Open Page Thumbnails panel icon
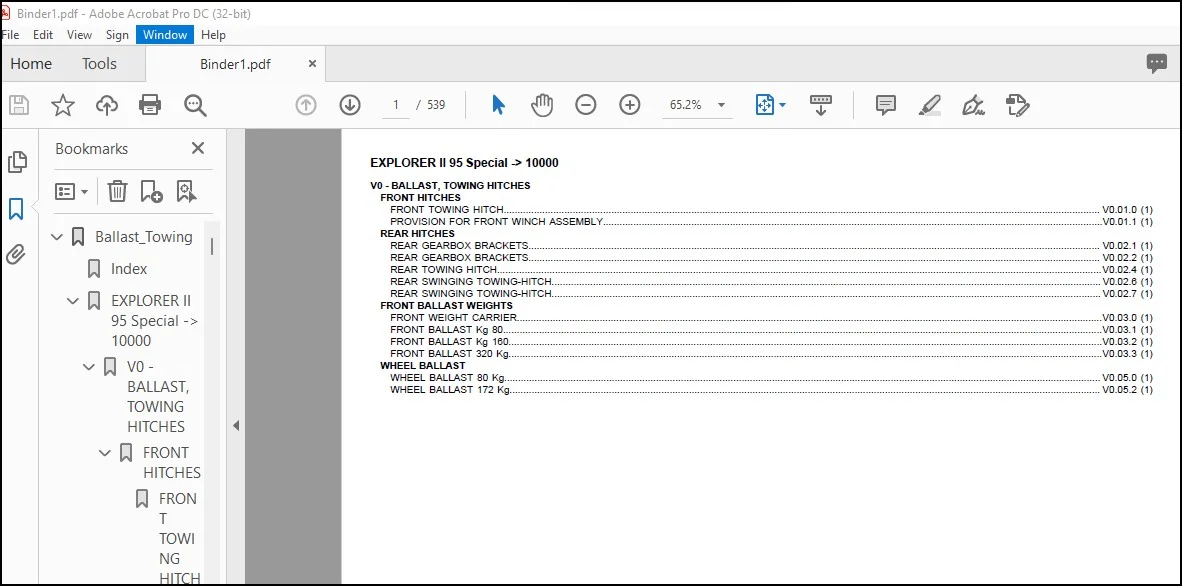 tap(17, 162)
